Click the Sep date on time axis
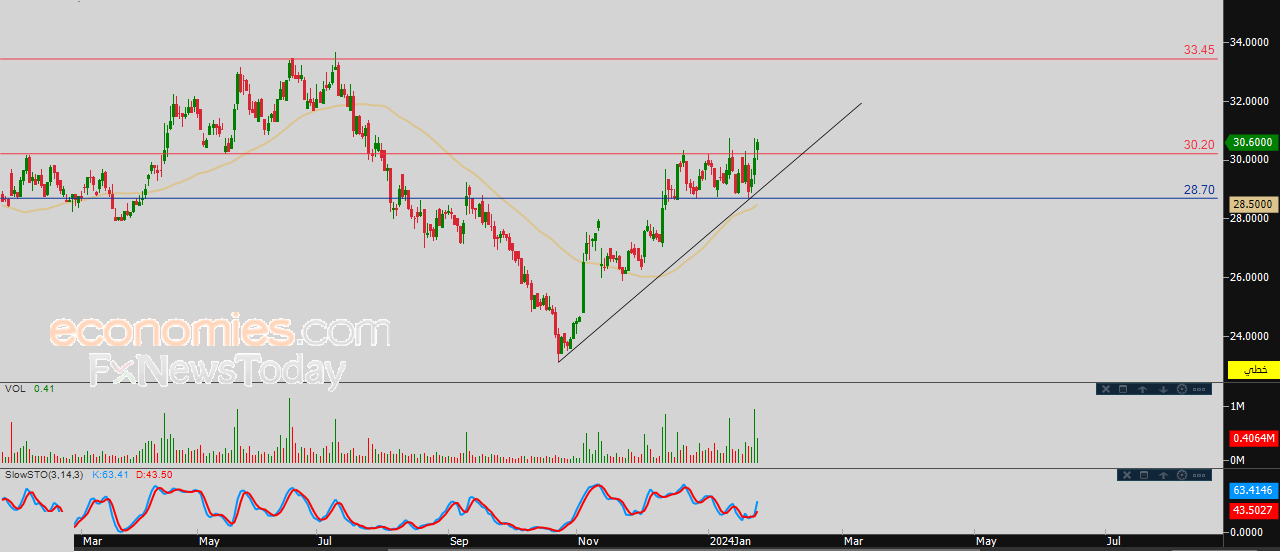The width and height of the screenshot is (1280, 552). pyautogui.click(x=459, y=541)
